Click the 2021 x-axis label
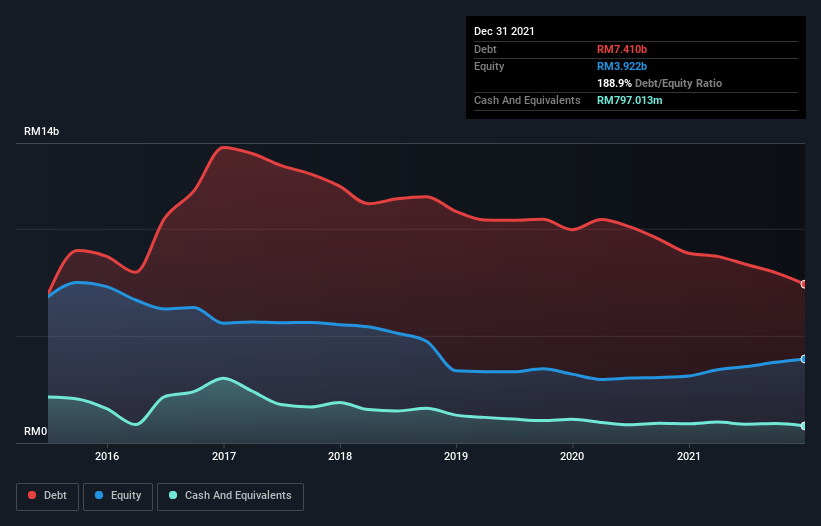Viewport: 821px width, 526px height. click(689, 456)
